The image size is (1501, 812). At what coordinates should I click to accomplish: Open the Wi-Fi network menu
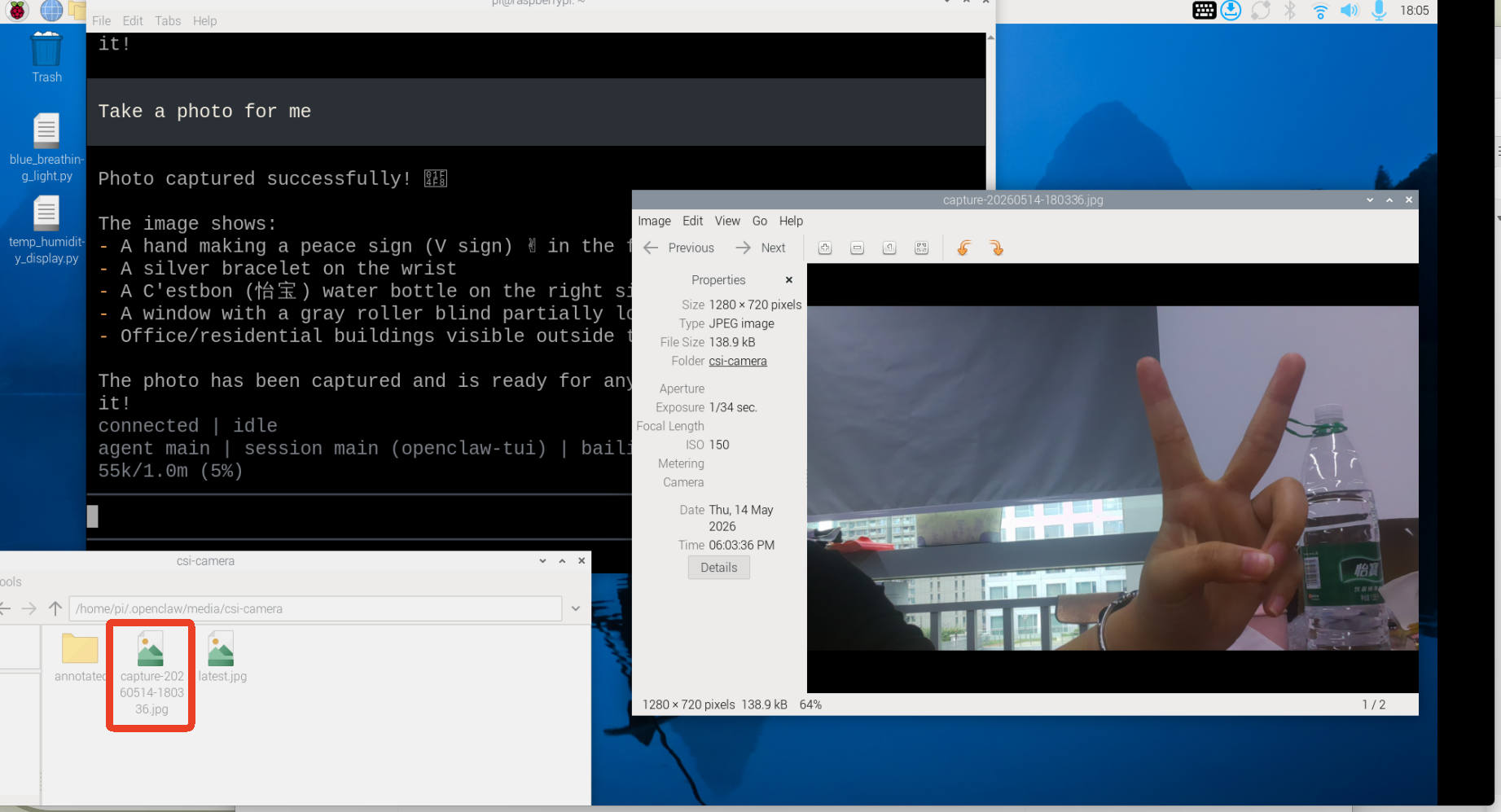point(1320,11)
